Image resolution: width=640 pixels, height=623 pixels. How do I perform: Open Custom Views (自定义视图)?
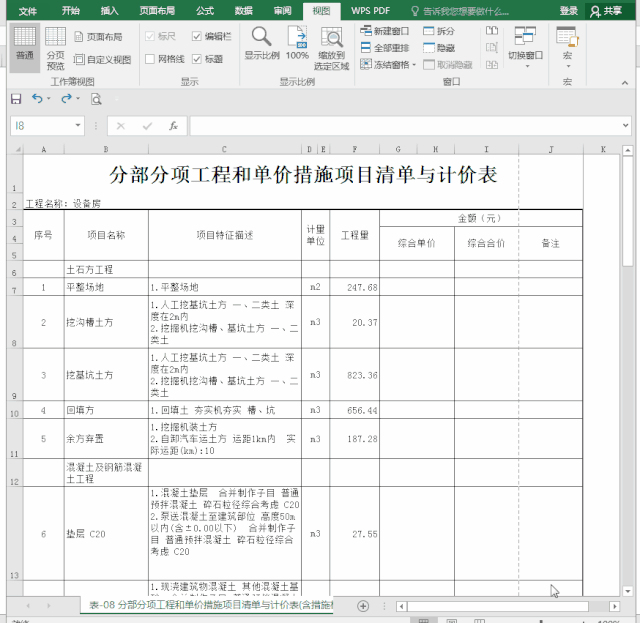tap(102, 60)
